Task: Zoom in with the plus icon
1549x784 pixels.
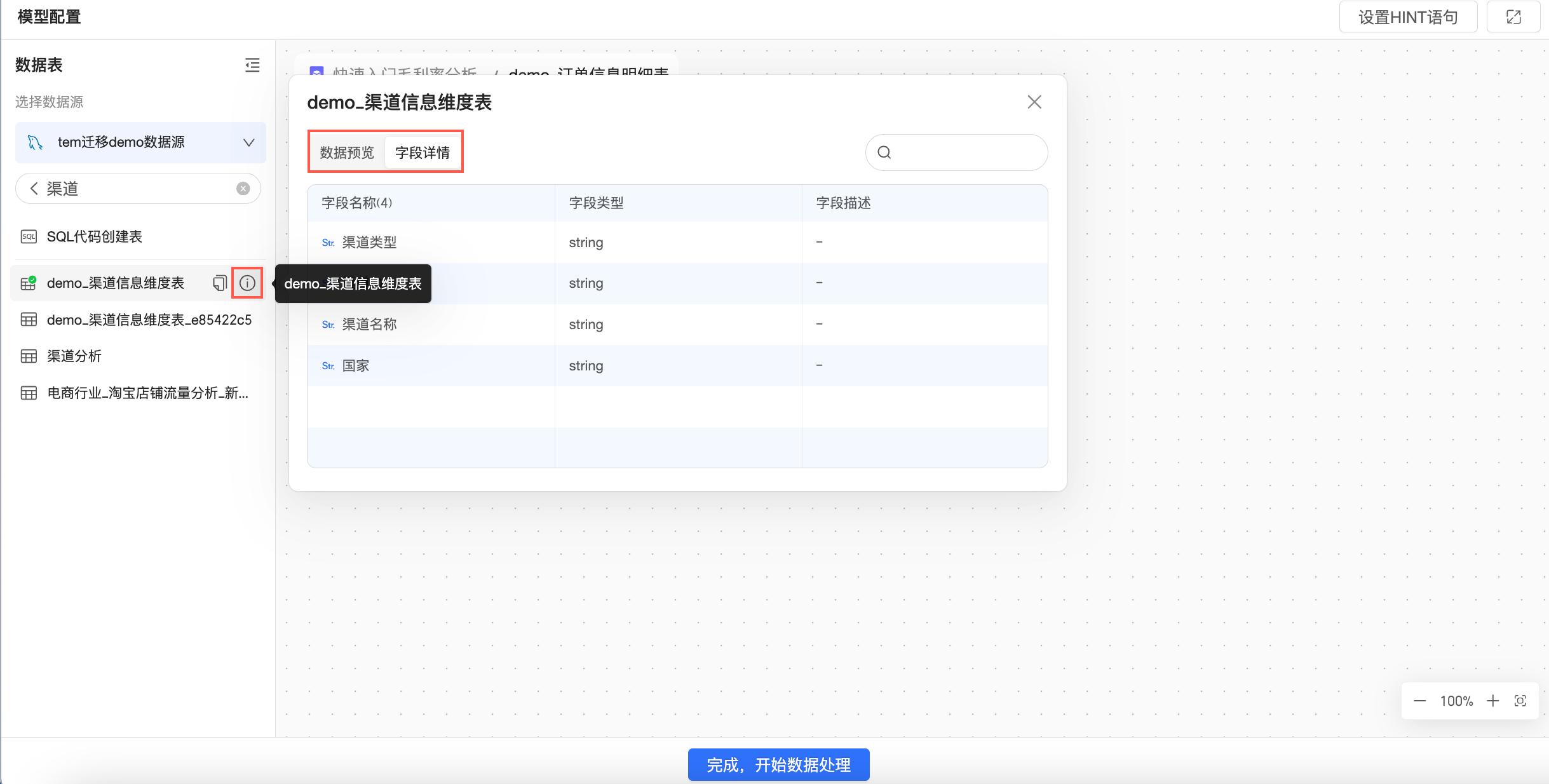Action: tap(1492, 701)
